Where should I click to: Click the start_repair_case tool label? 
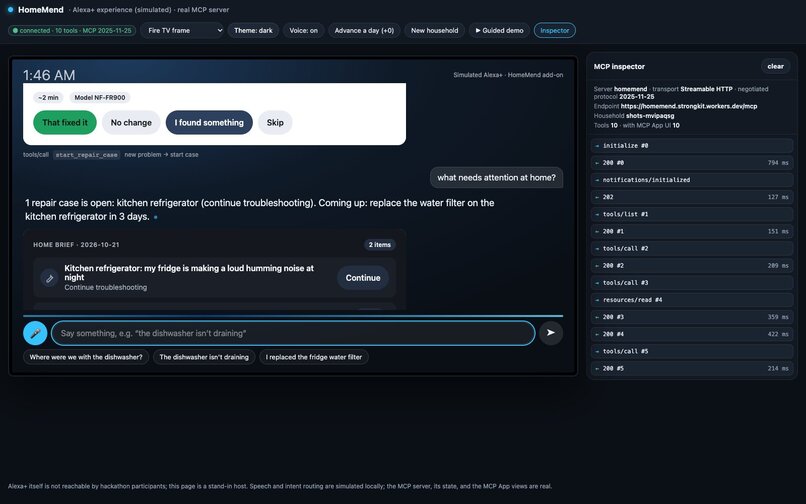point(86,155)
